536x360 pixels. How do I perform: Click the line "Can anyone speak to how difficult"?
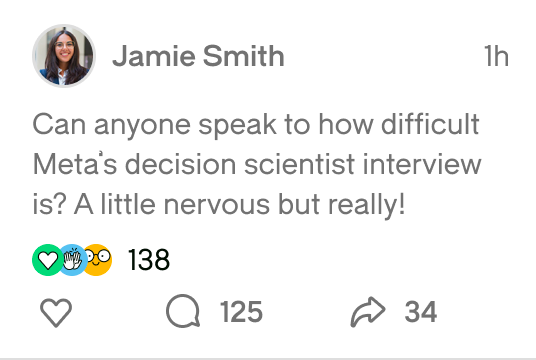tap(256, 125)
